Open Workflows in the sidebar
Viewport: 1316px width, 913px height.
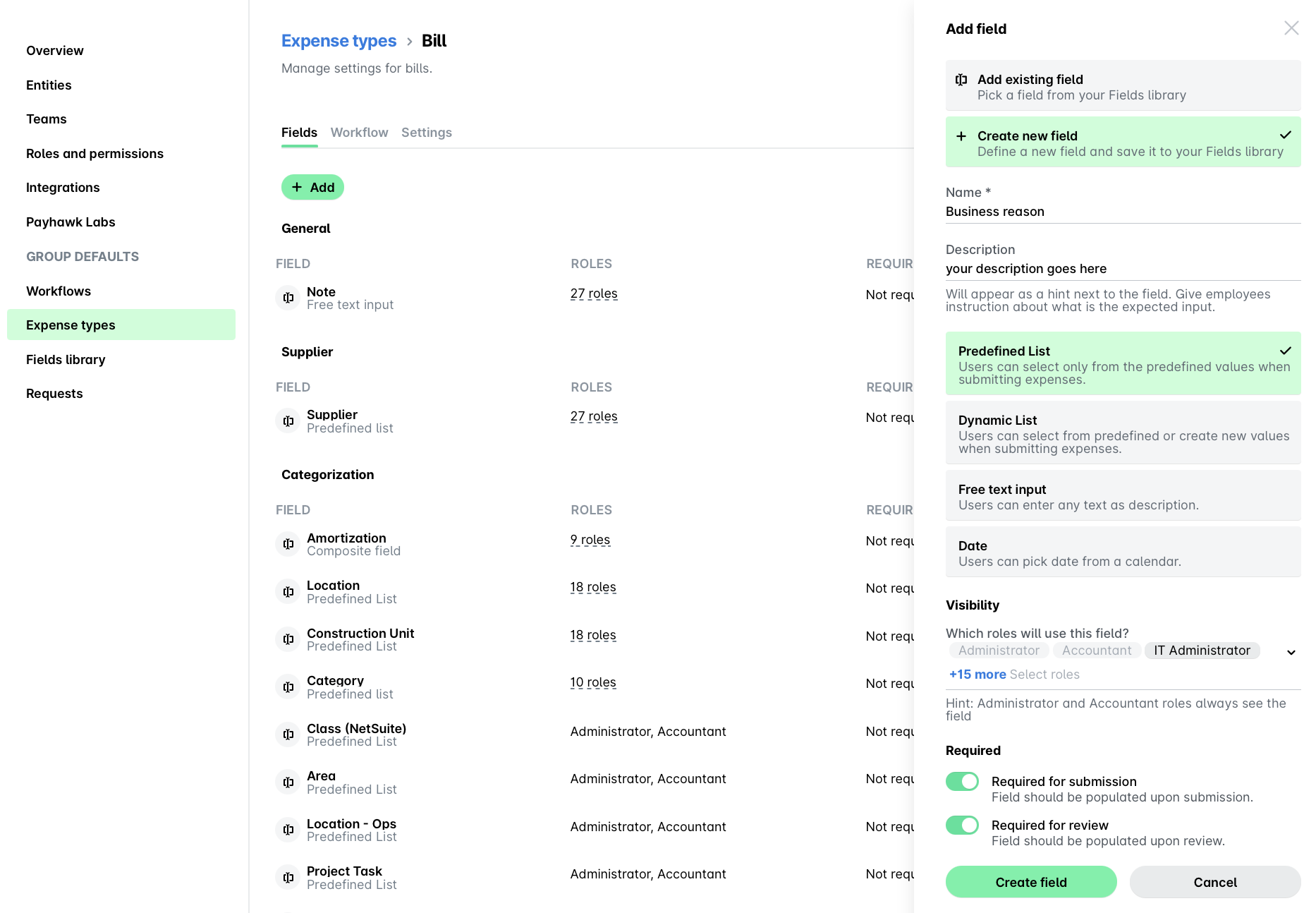pos(59,291)
